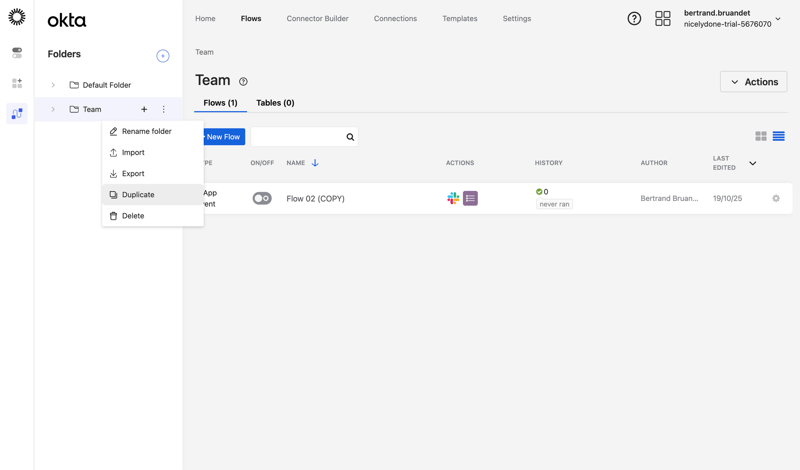This screenshot has width=800, height=470.
Task: Choose Delete from context menu
Action: [153, 216]
